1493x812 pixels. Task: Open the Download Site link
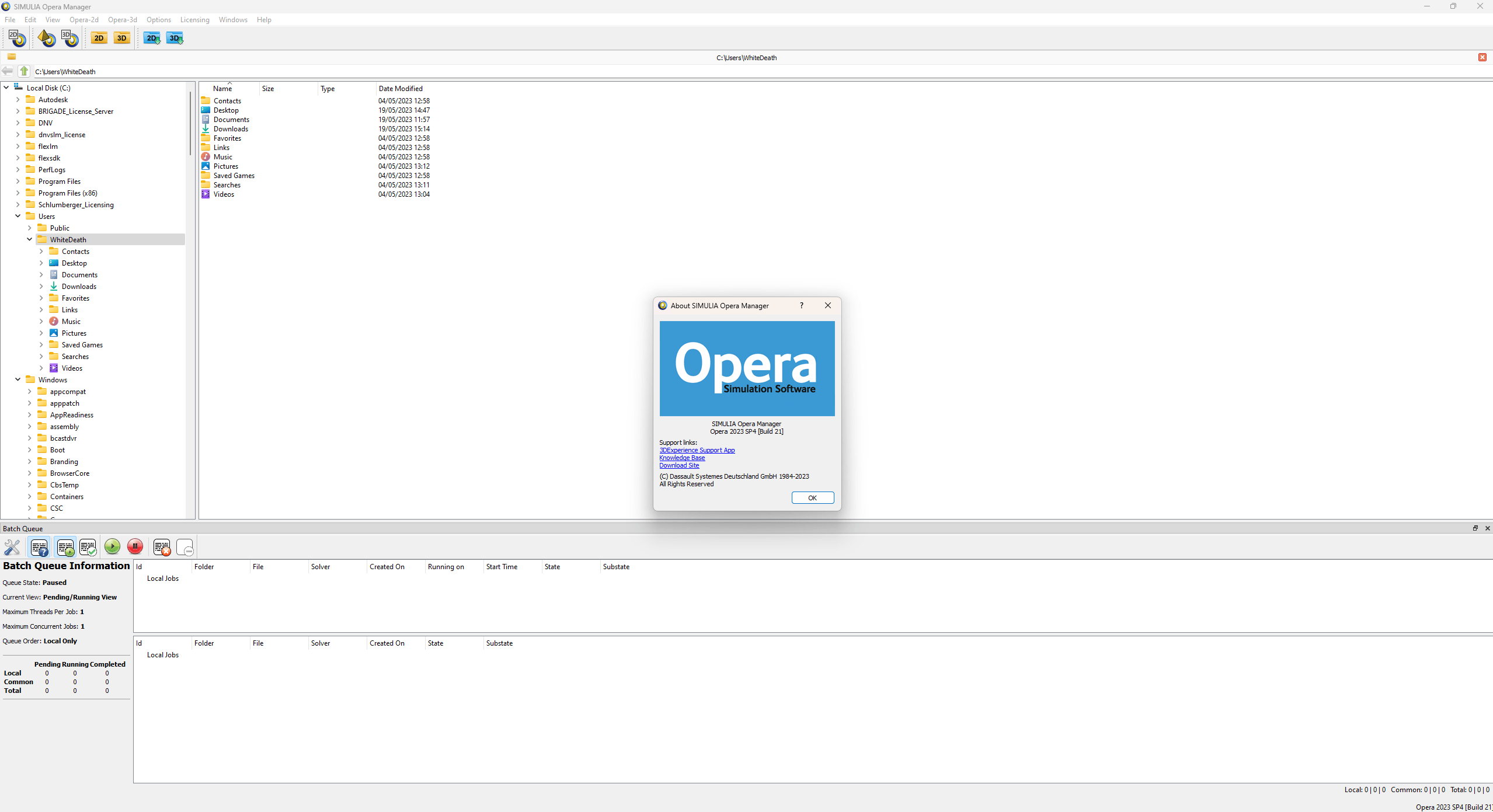pyautogui.click(x=679, y=465)
